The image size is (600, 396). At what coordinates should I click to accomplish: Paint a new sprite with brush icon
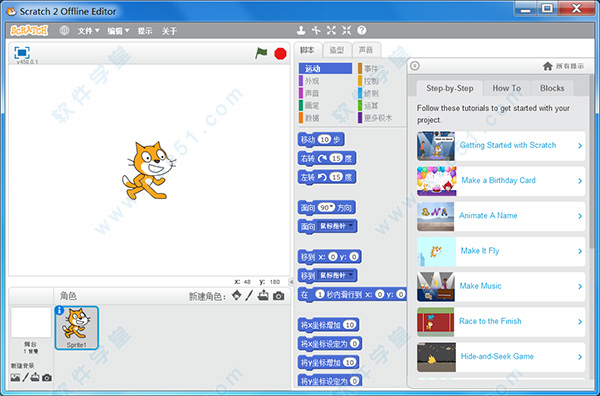coord(249,295)
